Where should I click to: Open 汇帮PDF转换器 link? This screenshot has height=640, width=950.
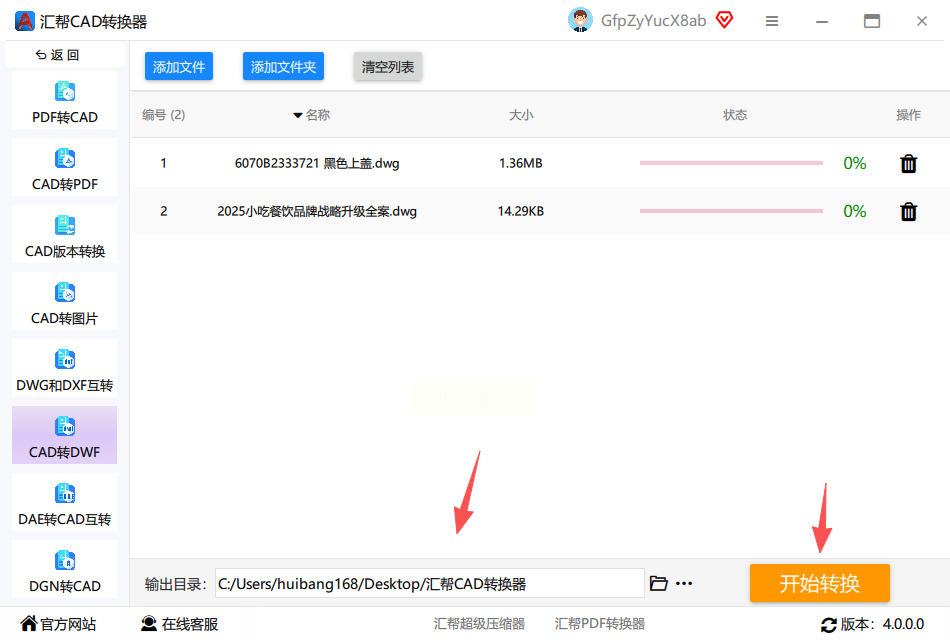(x=600, y=624)
